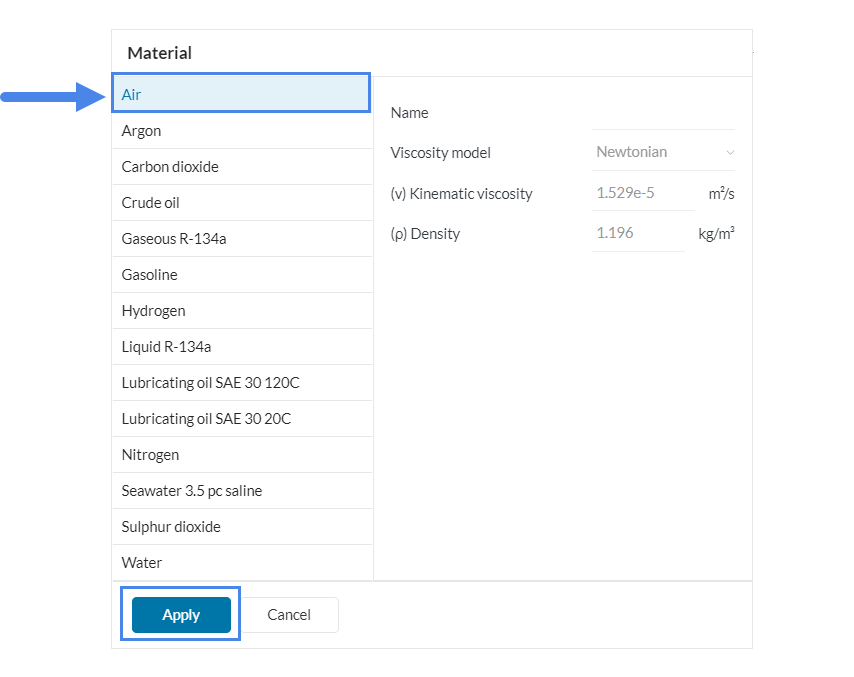854x677 pixels.
Task: Choose Argon in the material list
Action: pos(240,131)
